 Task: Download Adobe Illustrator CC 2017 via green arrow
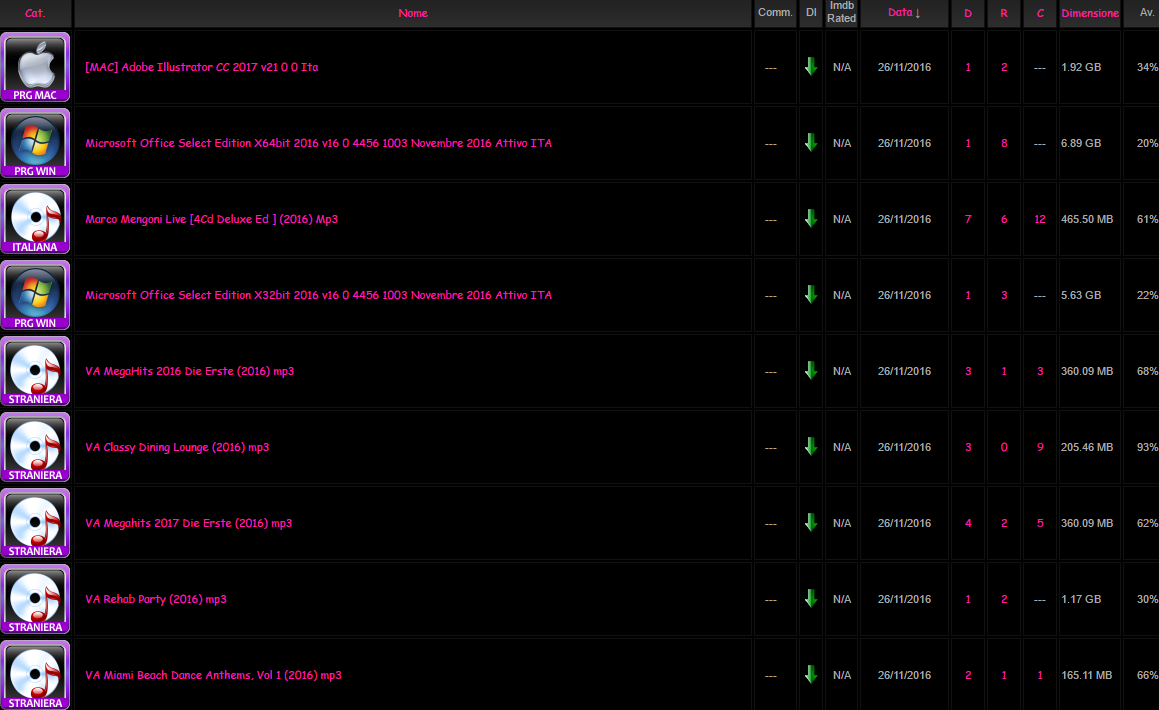click(811, 66)
